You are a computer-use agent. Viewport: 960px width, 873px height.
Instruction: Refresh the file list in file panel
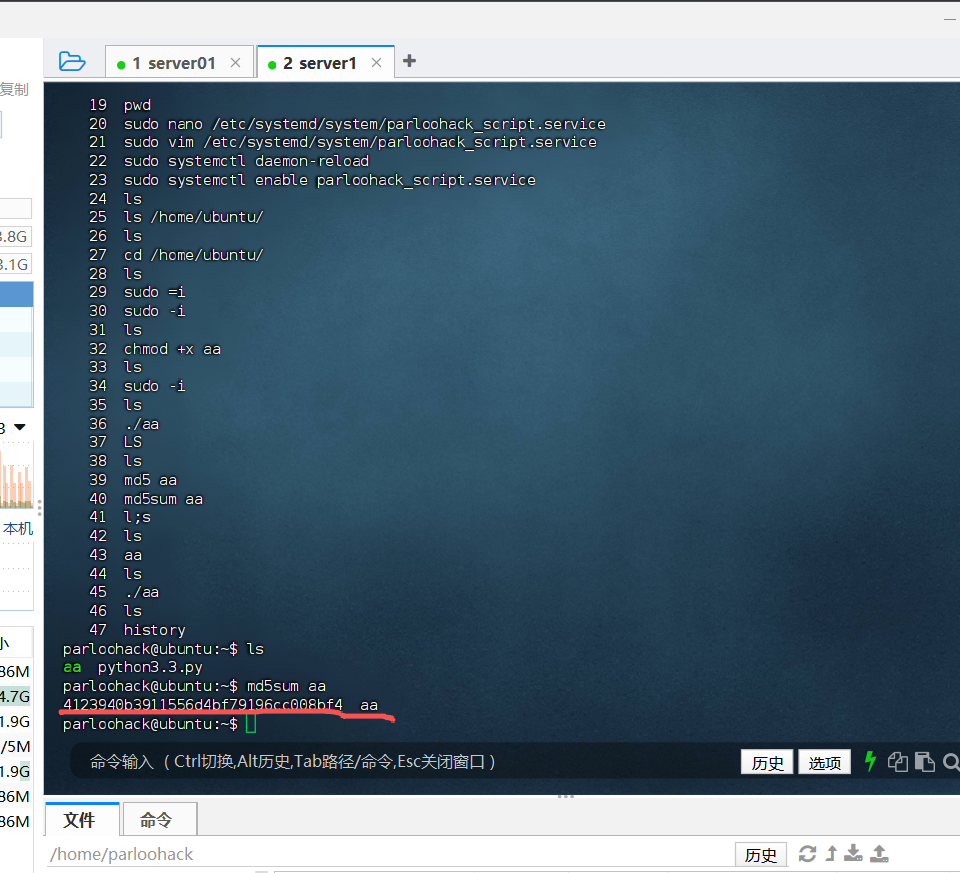click(807, 854)
